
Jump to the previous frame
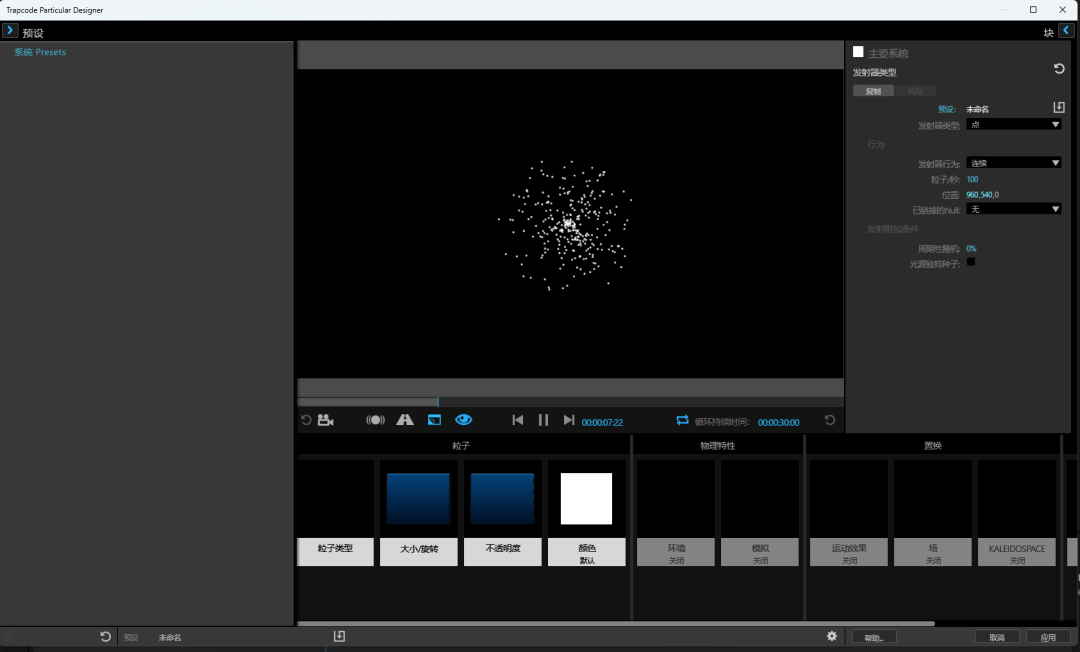click(518, 420)
